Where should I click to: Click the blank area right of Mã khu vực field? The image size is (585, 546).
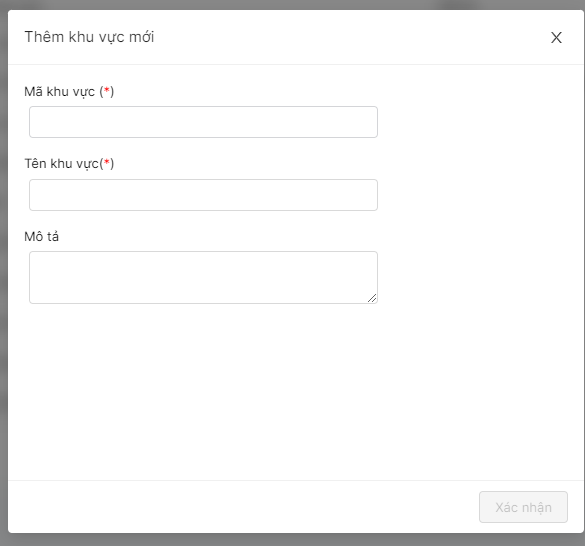(479, 122)
